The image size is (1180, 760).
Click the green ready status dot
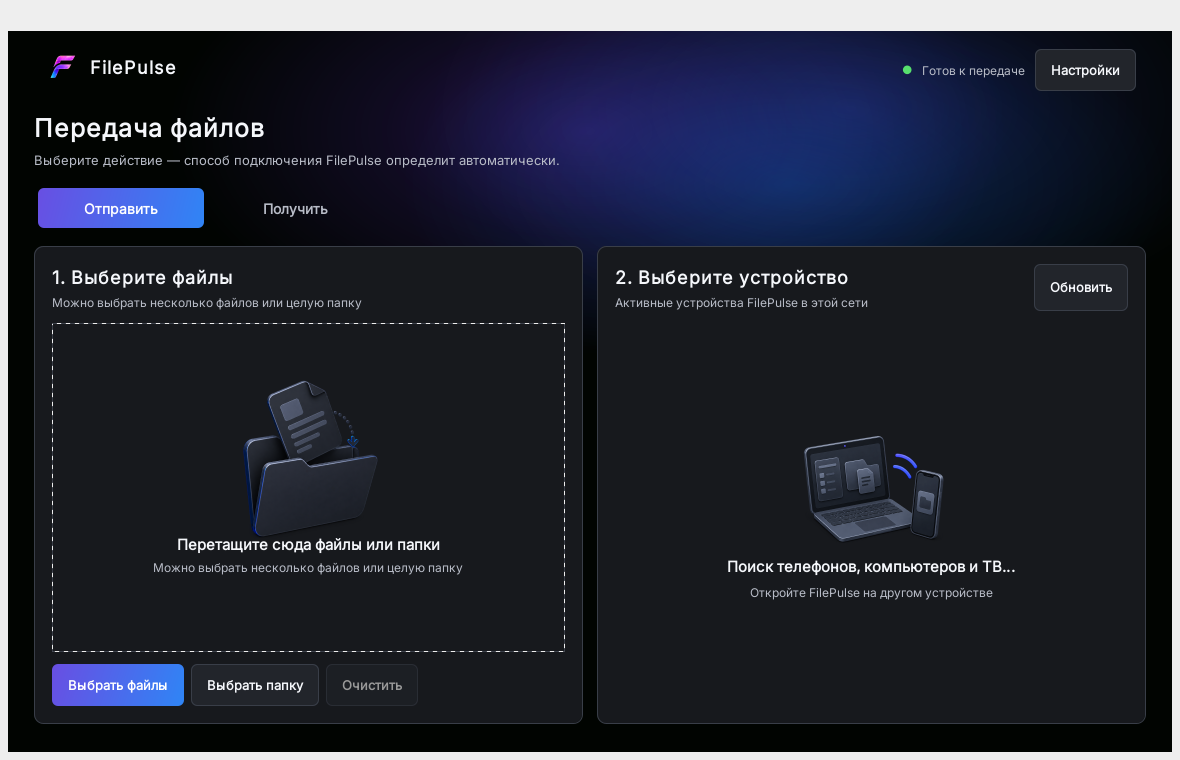pos(907,70)
